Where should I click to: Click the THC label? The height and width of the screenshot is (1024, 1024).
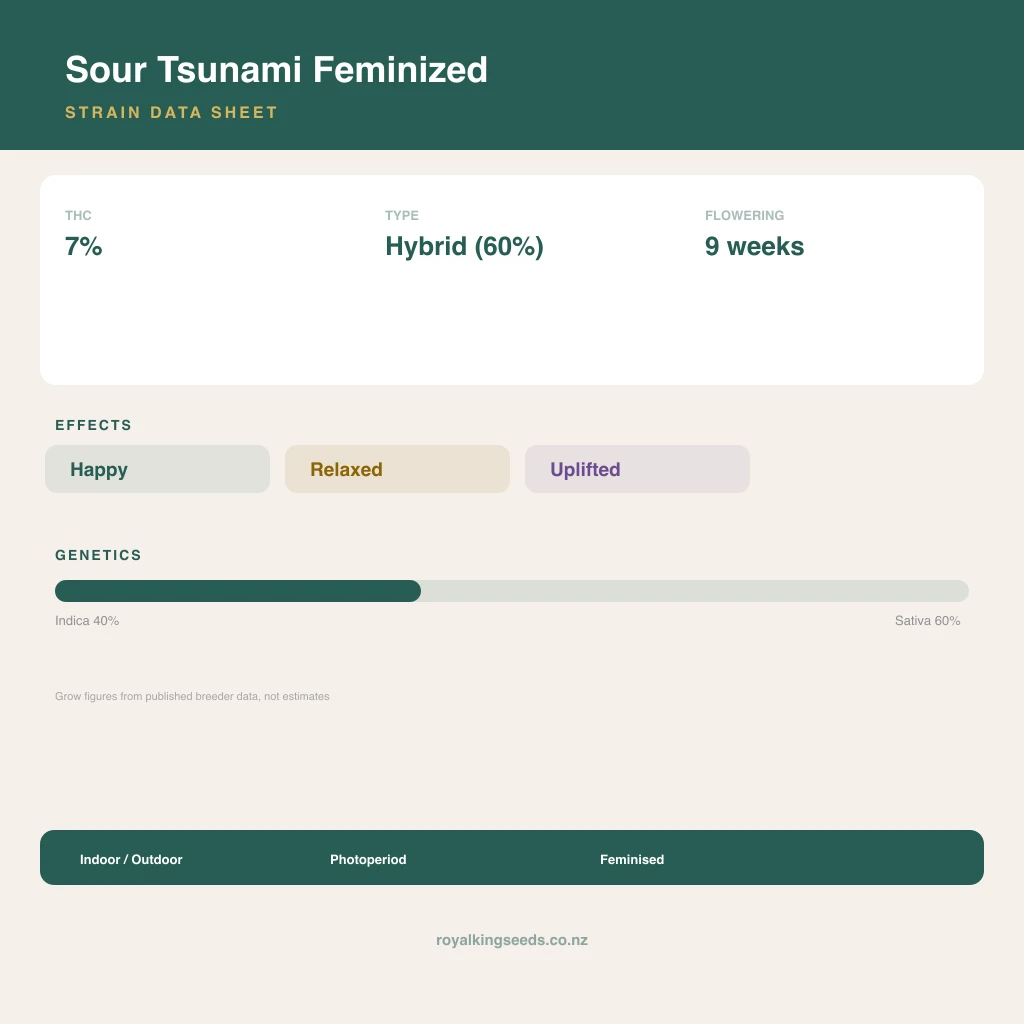(x=78, y=216)
